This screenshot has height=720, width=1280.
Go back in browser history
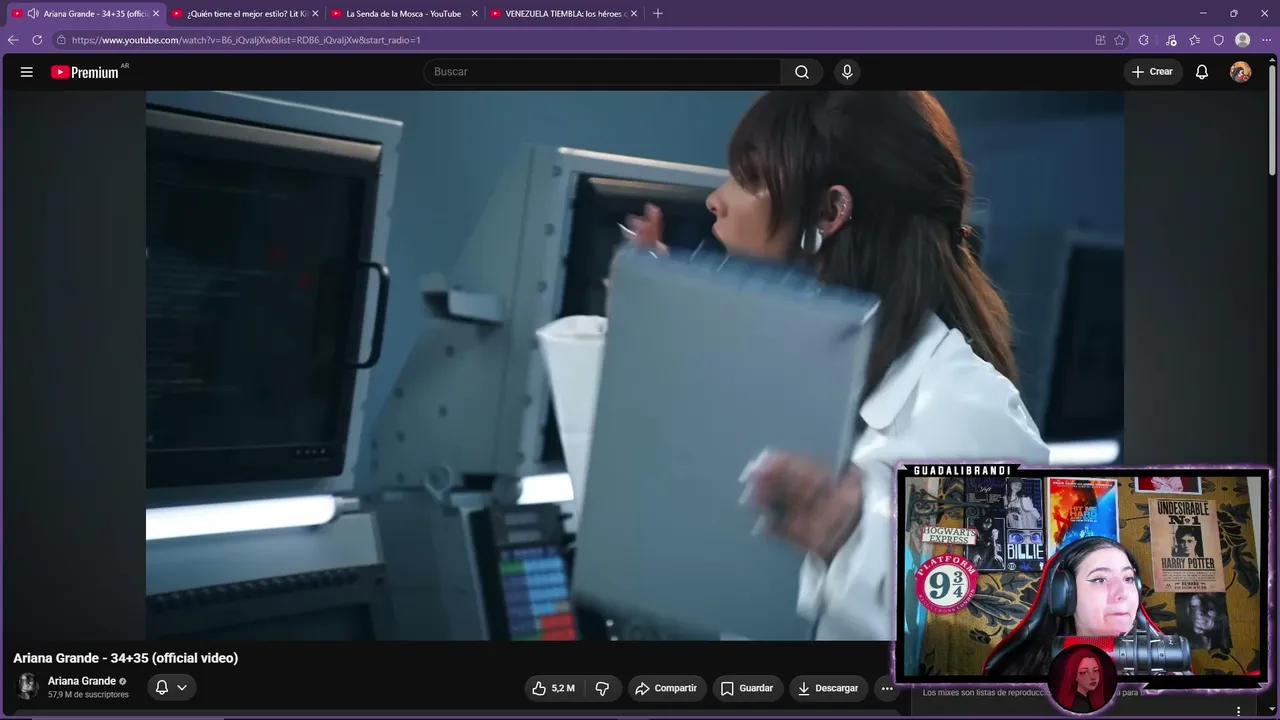click(x=13, y=40)
